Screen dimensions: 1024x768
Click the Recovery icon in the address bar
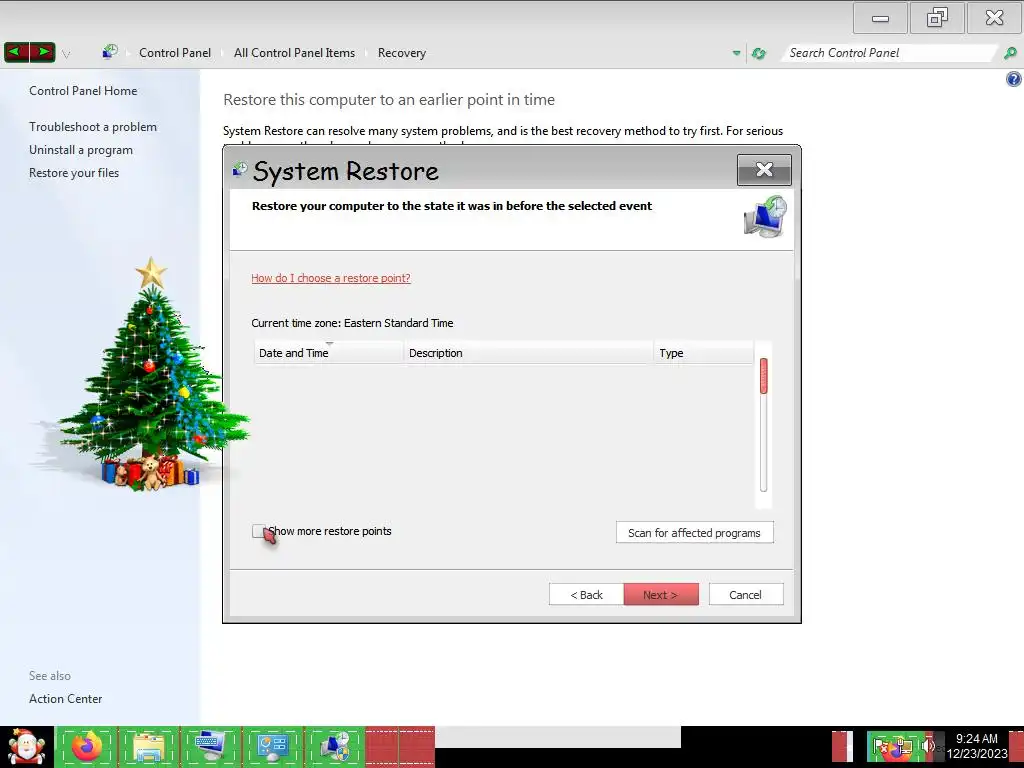tap(110, 52)
